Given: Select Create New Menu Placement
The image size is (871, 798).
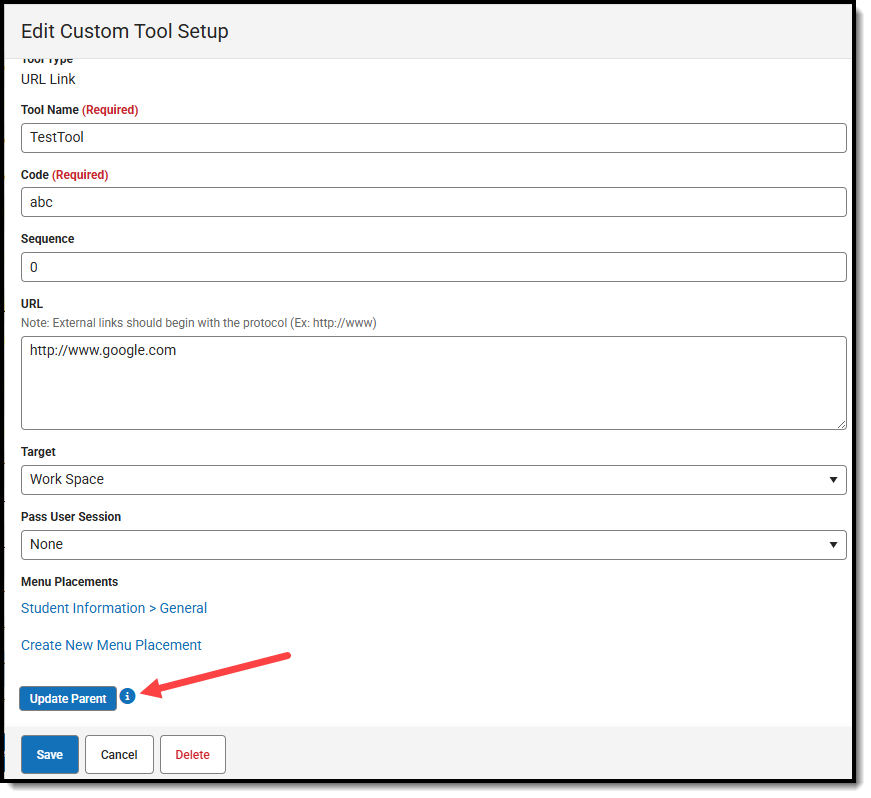Looking at the screenshot, I should tap(111, 644).
